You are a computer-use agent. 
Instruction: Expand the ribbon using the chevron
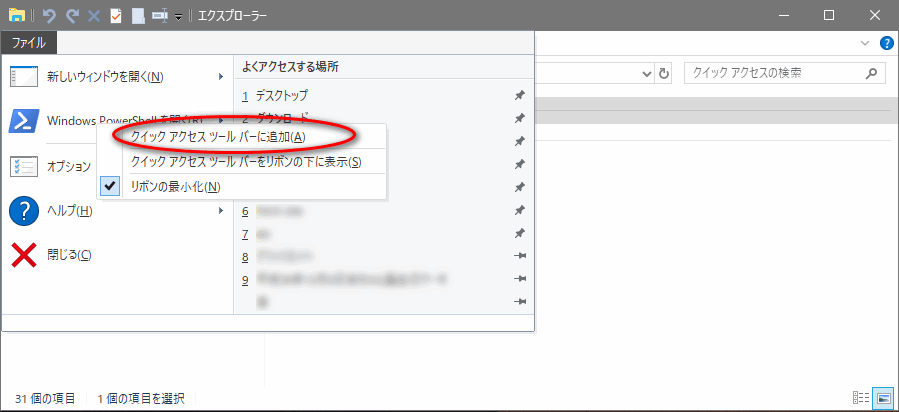(x=865, y=43)
